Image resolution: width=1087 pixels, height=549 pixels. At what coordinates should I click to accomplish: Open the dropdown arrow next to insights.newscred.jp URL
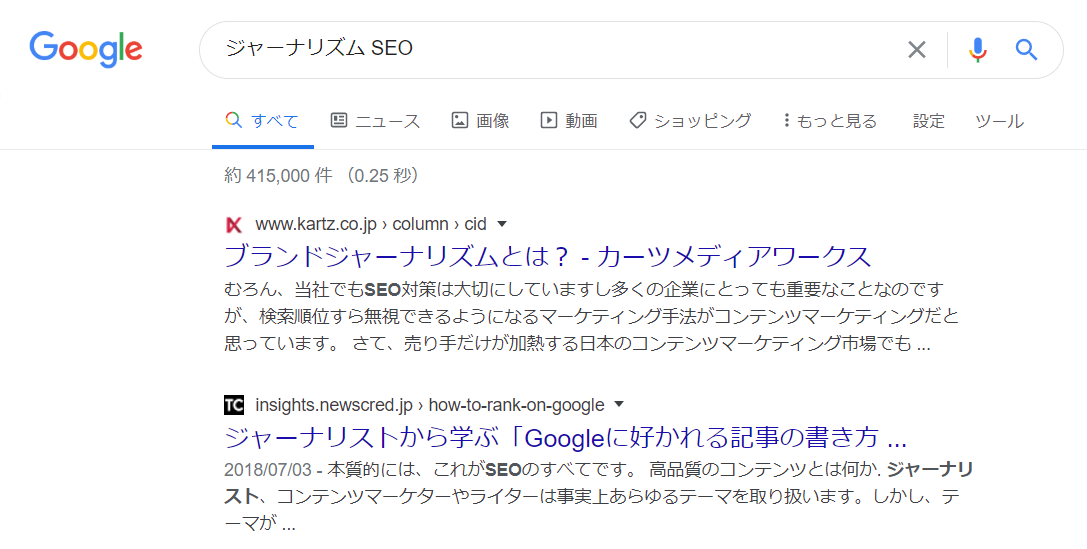click(619, 404)
